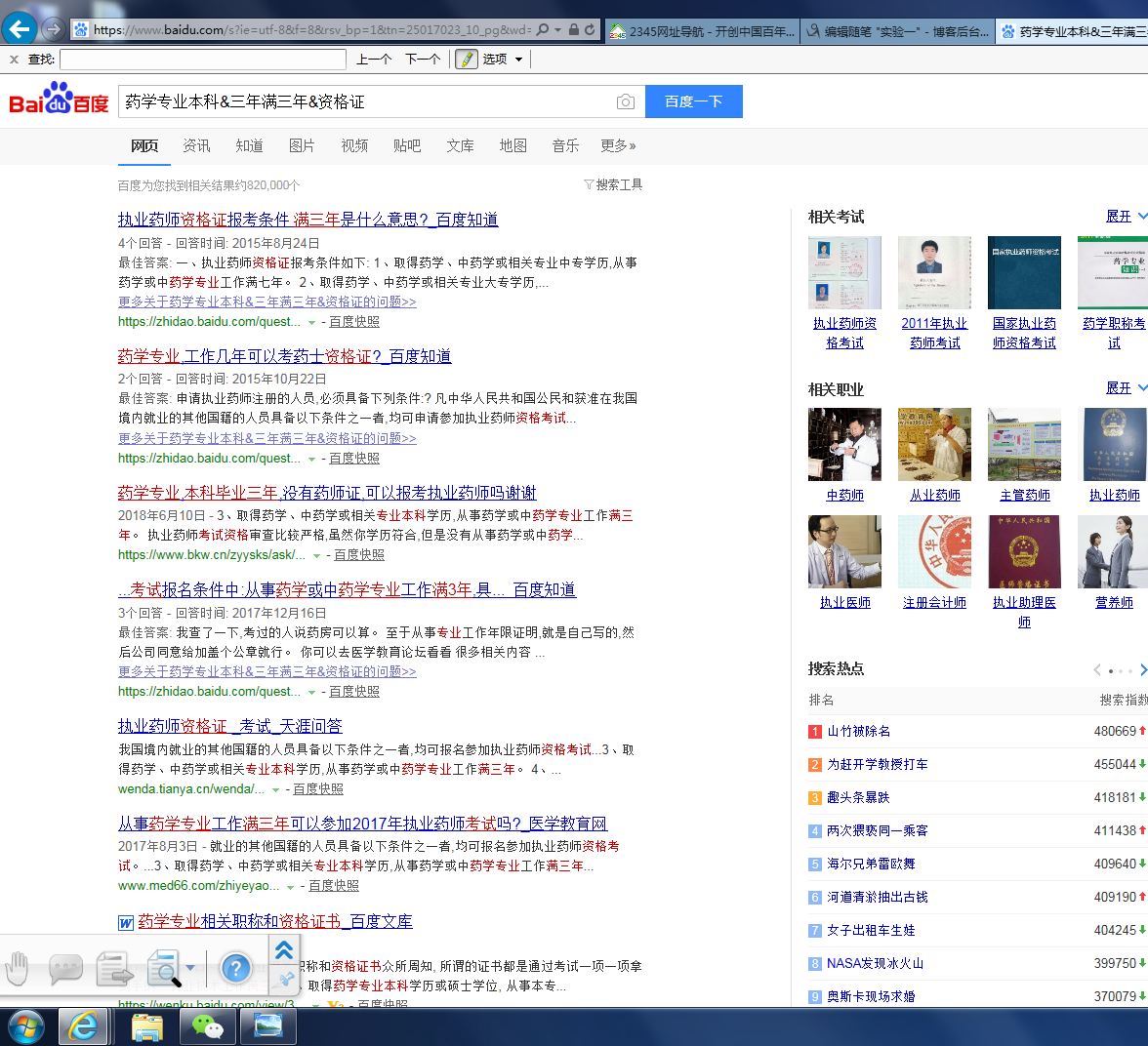Open 搜索工具 filter options
Viewport: 1148px width, 1046px height.
pyautogui.click(x=613, y=184)
